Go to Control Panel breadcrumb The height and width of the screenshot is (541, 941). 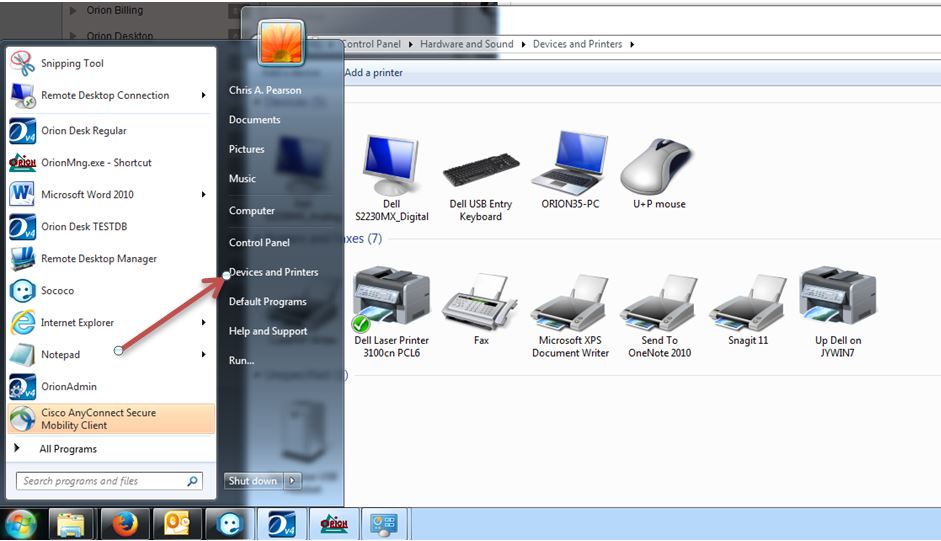(x=371, y=44)
